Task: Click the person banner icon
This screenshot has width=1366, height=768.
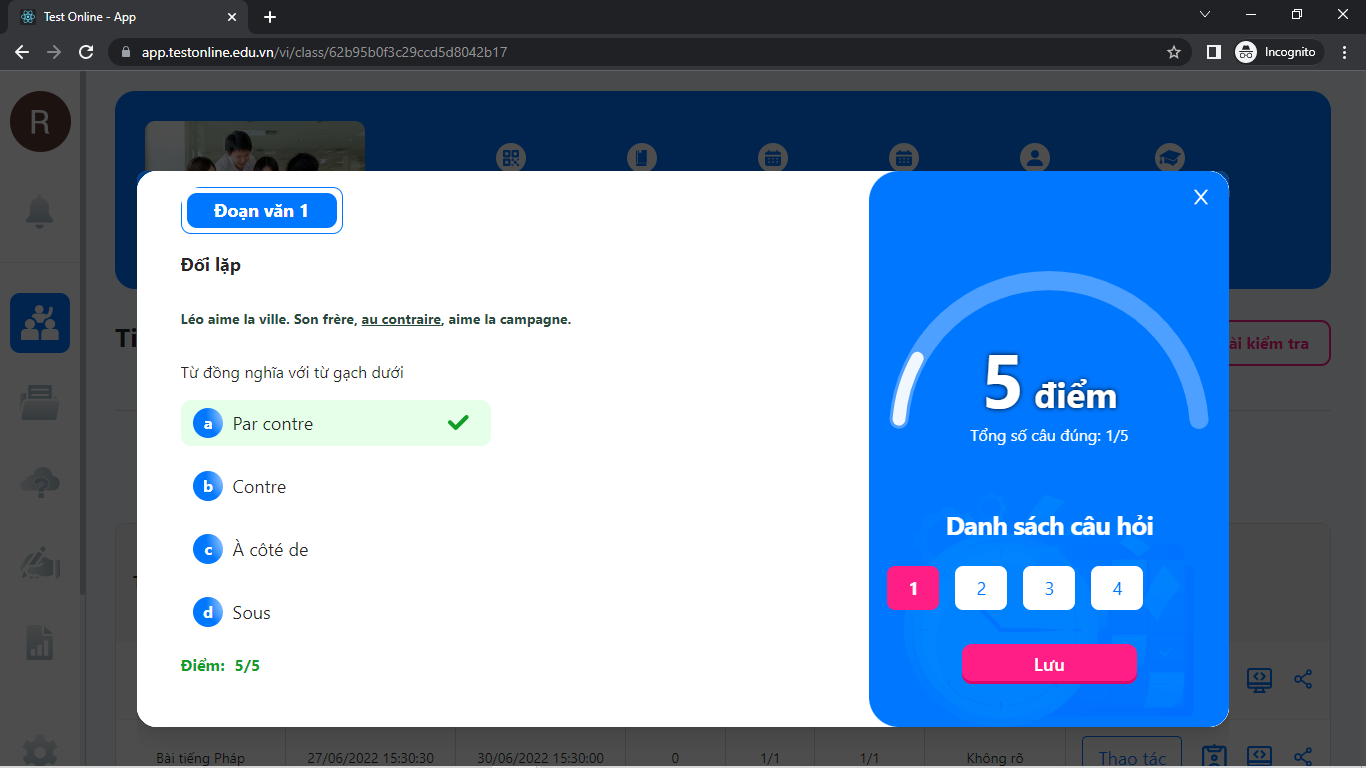Action: point(1035,158)
